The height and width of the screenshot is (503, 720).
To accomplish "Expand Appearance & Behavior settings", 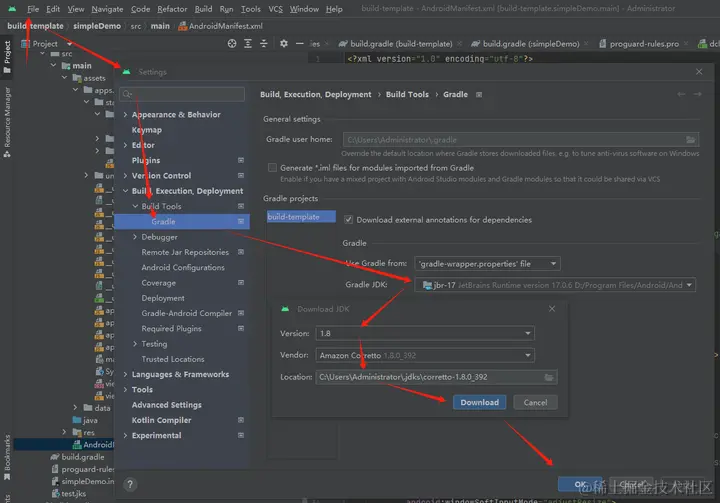I will [x=125, y=114].
